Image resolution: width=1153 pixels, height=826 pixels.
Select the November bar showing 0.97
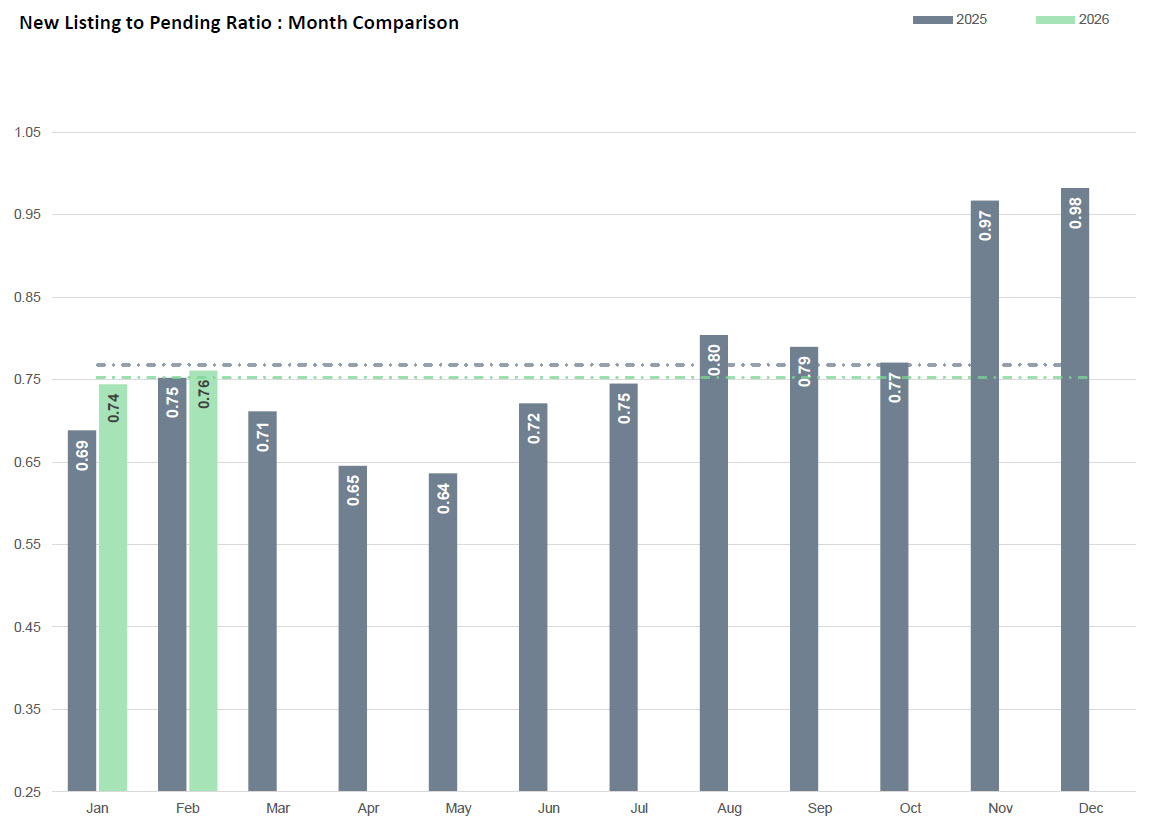pos(985,500)
